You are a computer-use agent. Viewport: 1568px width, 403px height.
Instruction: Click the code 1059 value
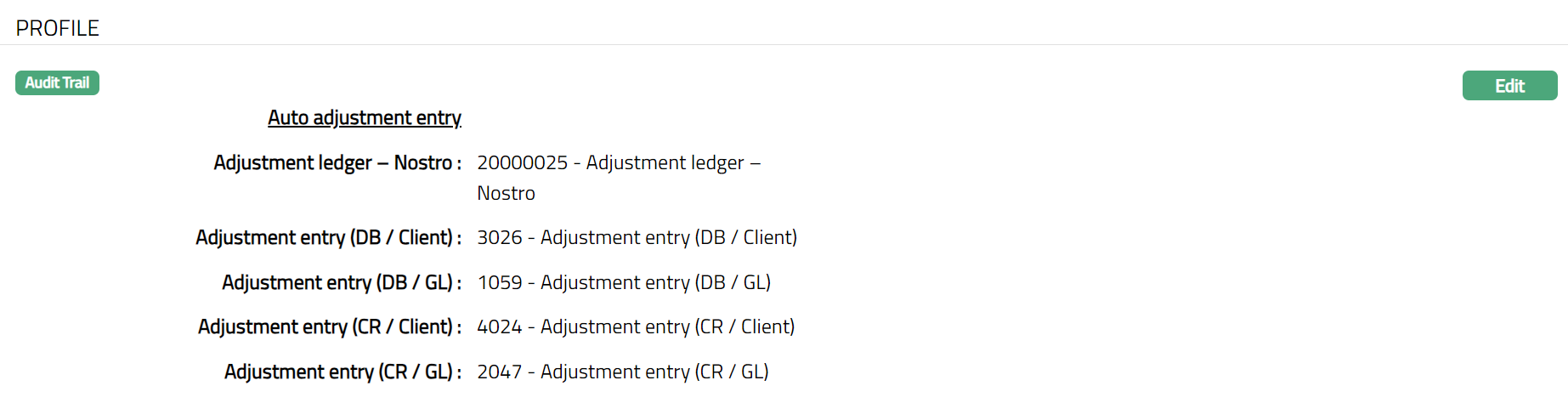coord(499,282)
